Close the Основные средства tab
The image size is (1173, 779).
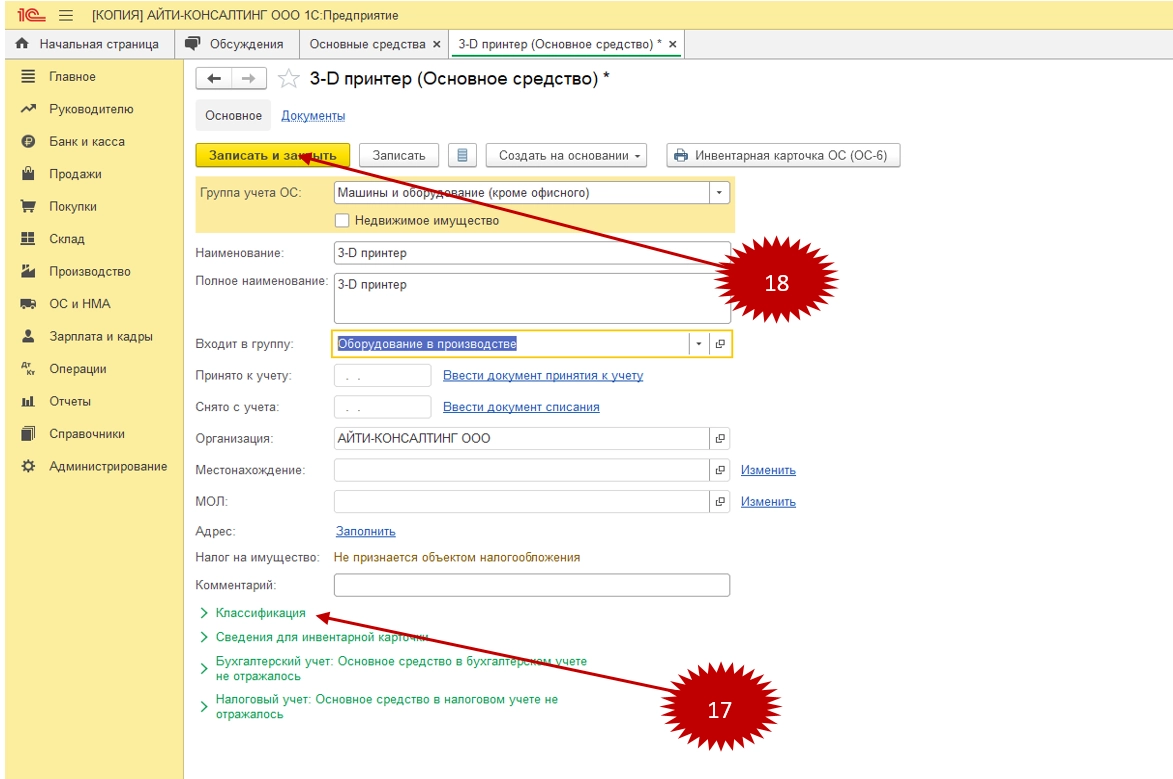(437, 44)
